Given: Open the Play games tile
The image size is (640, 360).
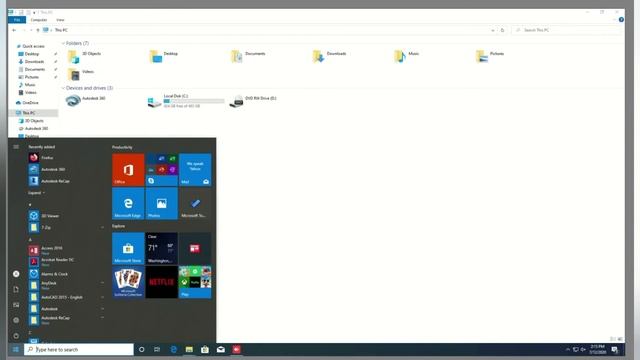Looking at the screenshot, I should 195,282.
